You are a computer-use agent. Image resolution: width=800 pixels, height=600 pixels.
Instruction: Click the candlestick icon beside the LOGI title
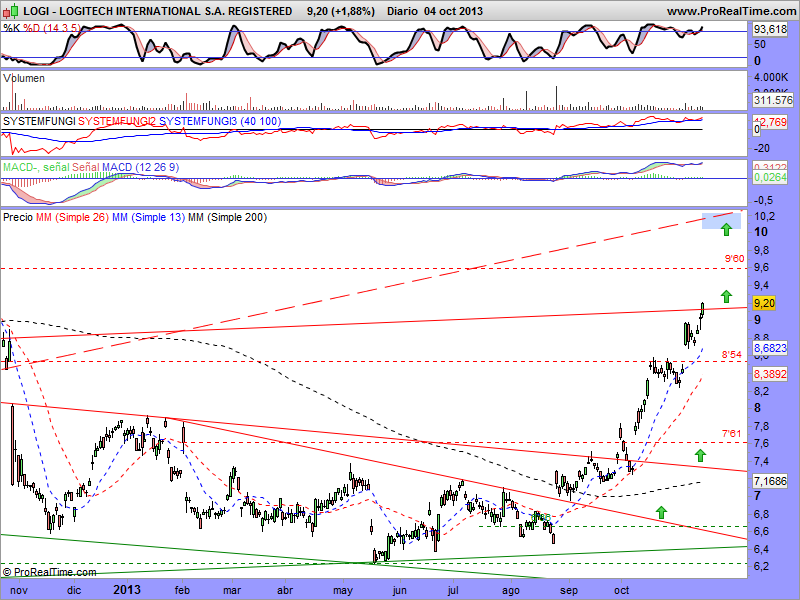coord(11,11)
